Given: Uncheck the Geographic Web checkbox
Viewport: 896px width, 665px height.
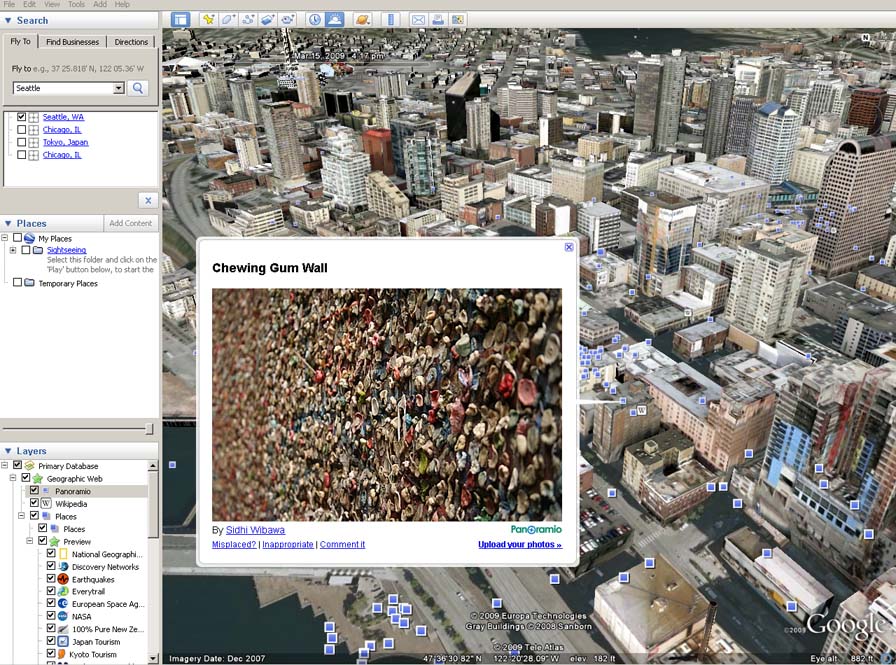Looking at the screenshot, I should [26, 478].
